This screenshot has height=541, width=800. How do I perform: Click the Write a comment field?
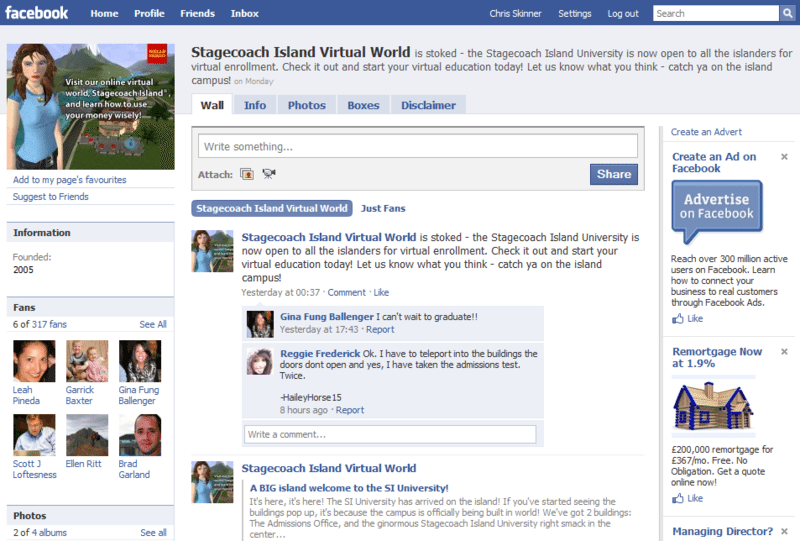[390, 434]
